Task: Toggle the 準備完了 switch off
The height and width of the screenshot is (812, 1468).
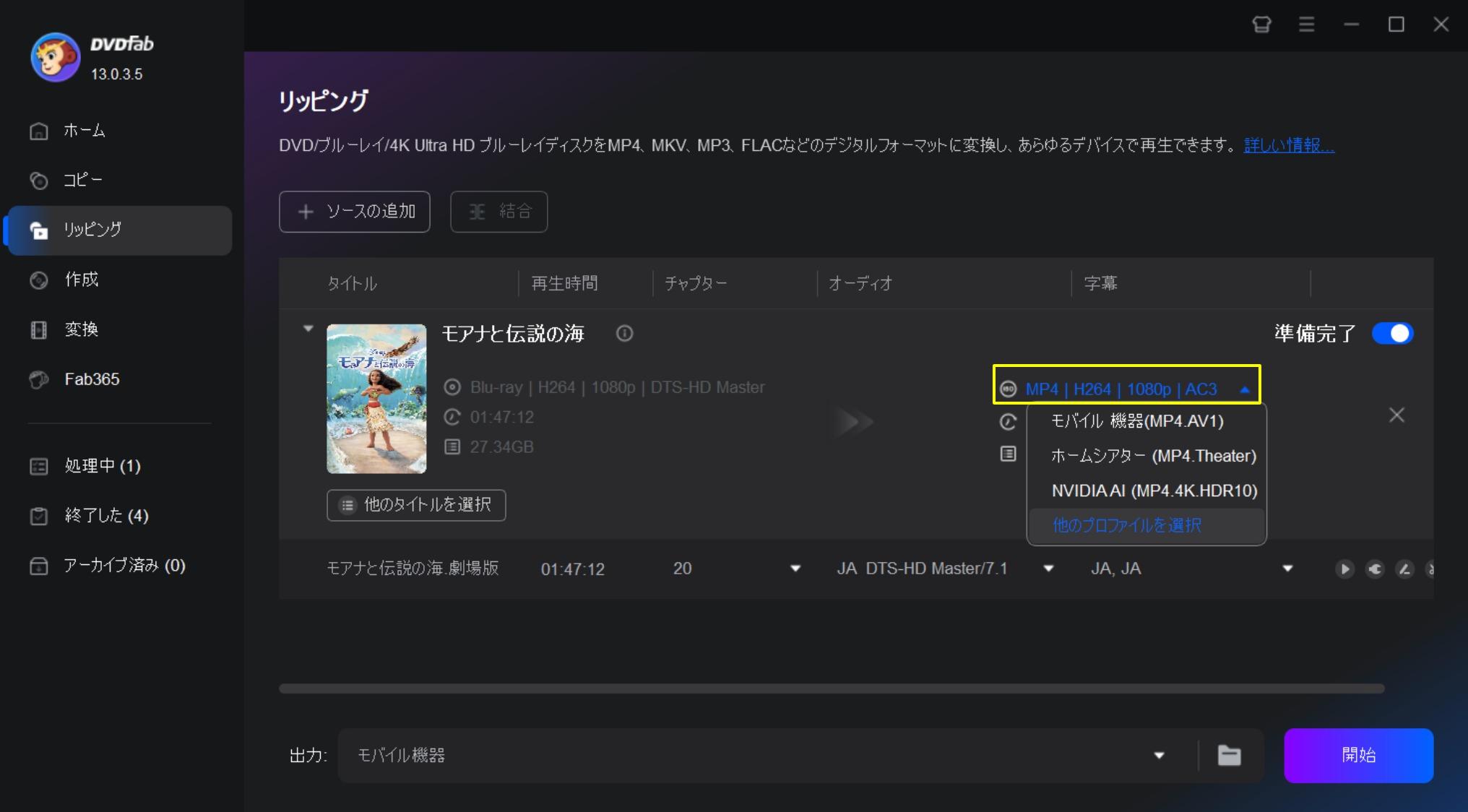Action: pos(1392,333)
